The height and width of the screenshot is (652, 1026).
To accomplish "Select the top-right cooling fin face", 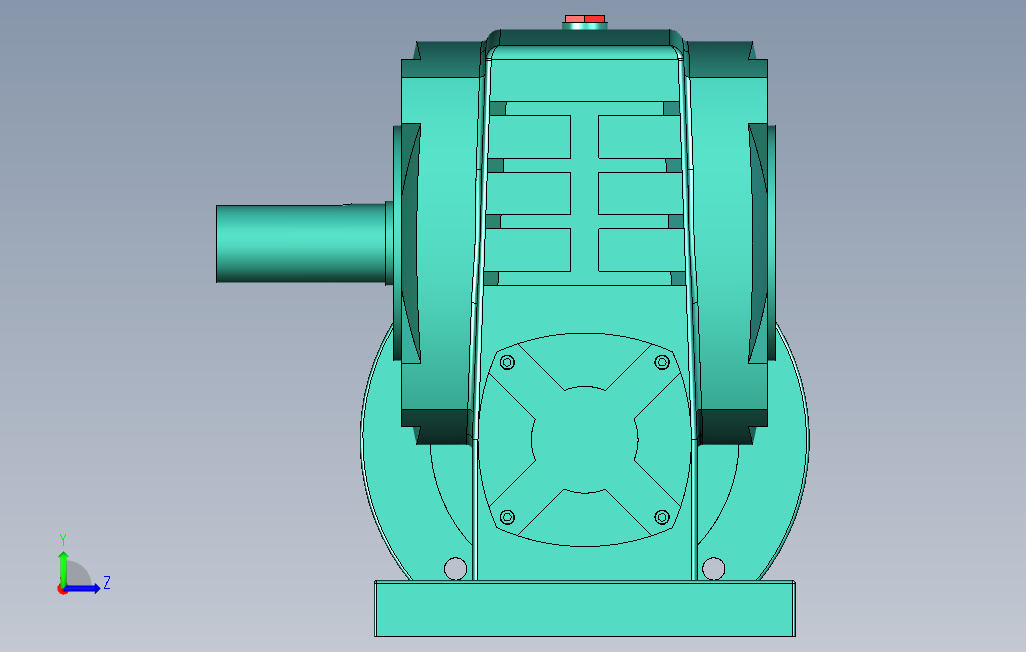I will (639, 137).
